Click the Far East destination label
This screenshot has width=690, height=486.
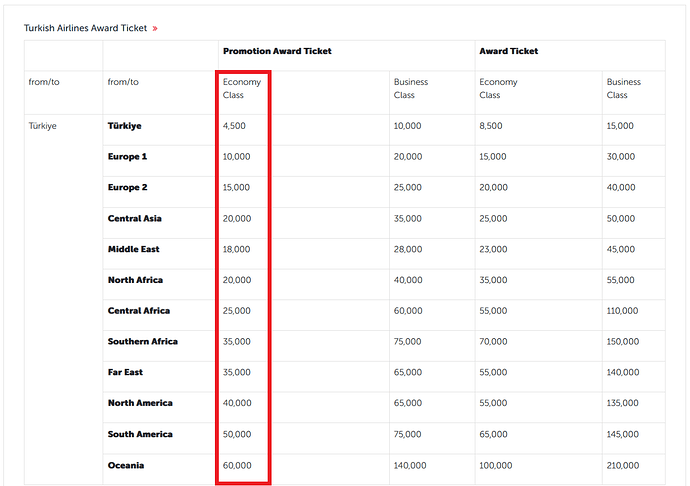coord(126,372)
